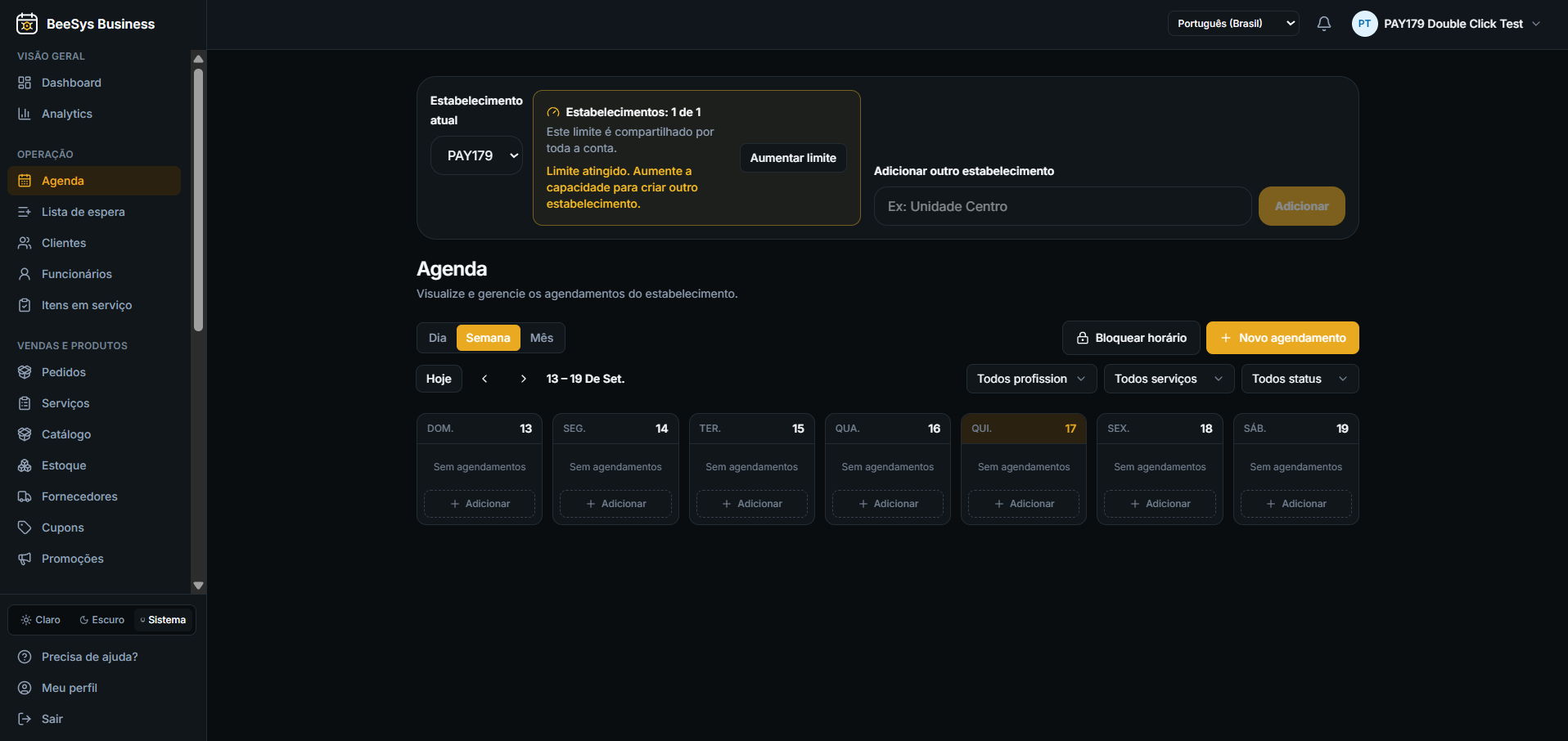Open Catálogo in the sidebar
The image size is (1568, 741).
coord(94,434)
